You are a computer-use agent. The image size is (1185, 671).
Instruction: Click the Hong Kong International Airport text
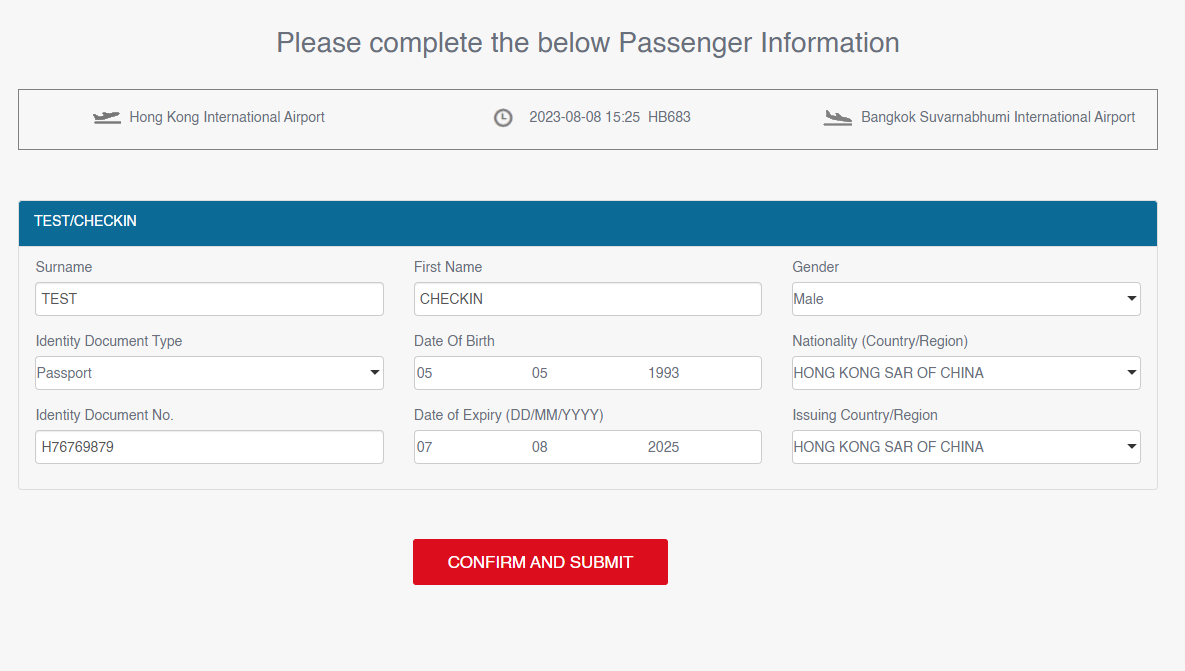tap(227, 117)
